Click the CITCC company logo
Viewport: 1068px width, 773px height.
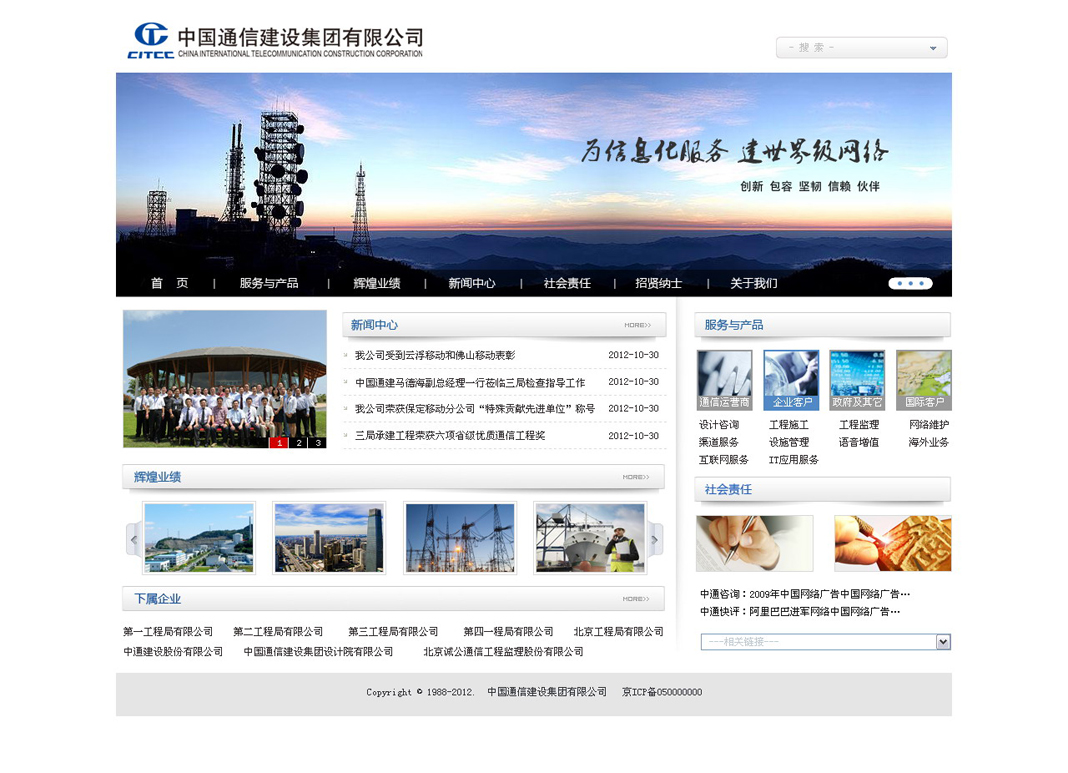coord(275,40)
